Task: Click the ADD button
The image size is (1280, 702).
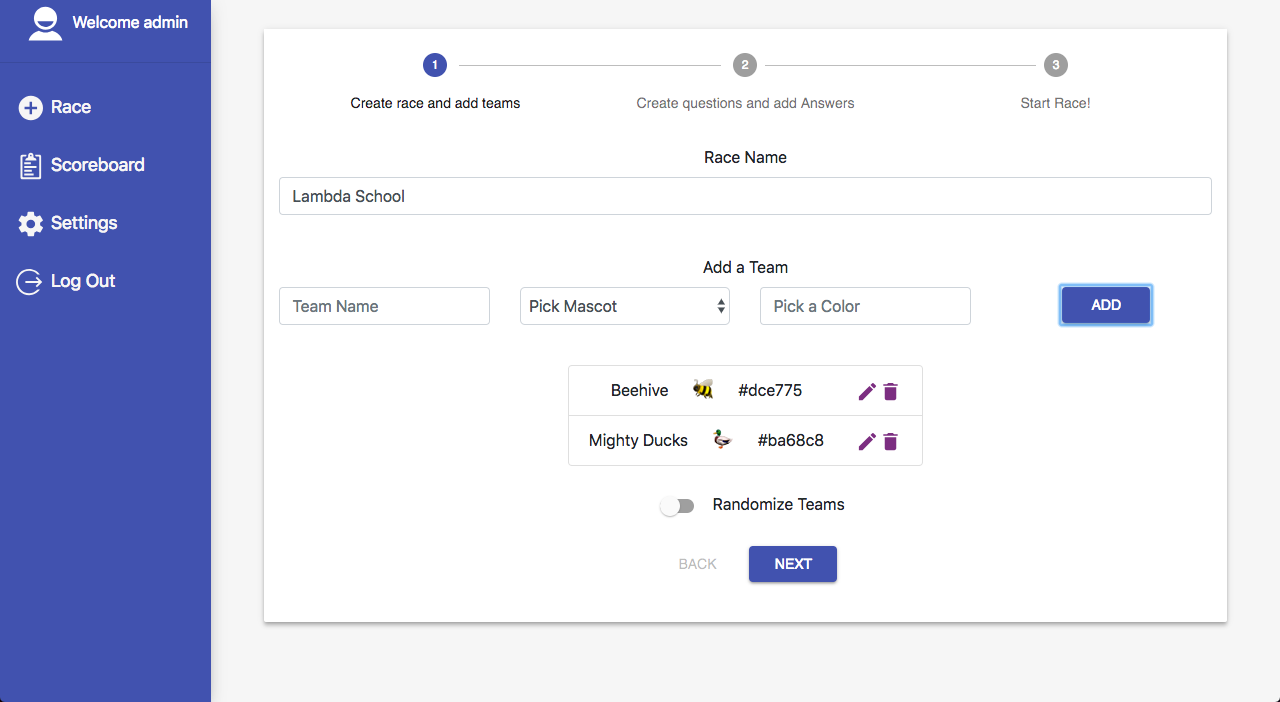Action: click(1106, 305)
